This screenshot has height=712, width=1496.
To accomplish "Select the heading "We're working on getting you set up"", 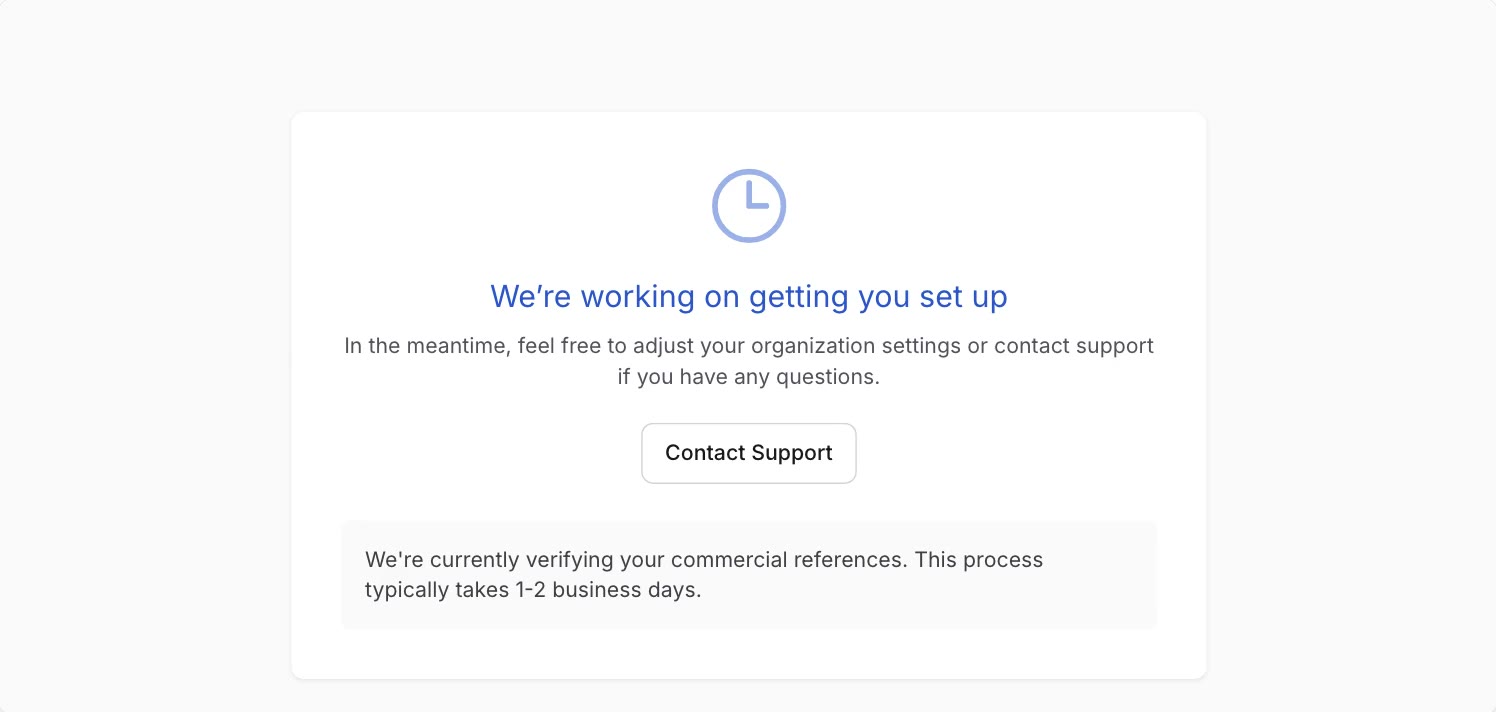I will (749, 296).
